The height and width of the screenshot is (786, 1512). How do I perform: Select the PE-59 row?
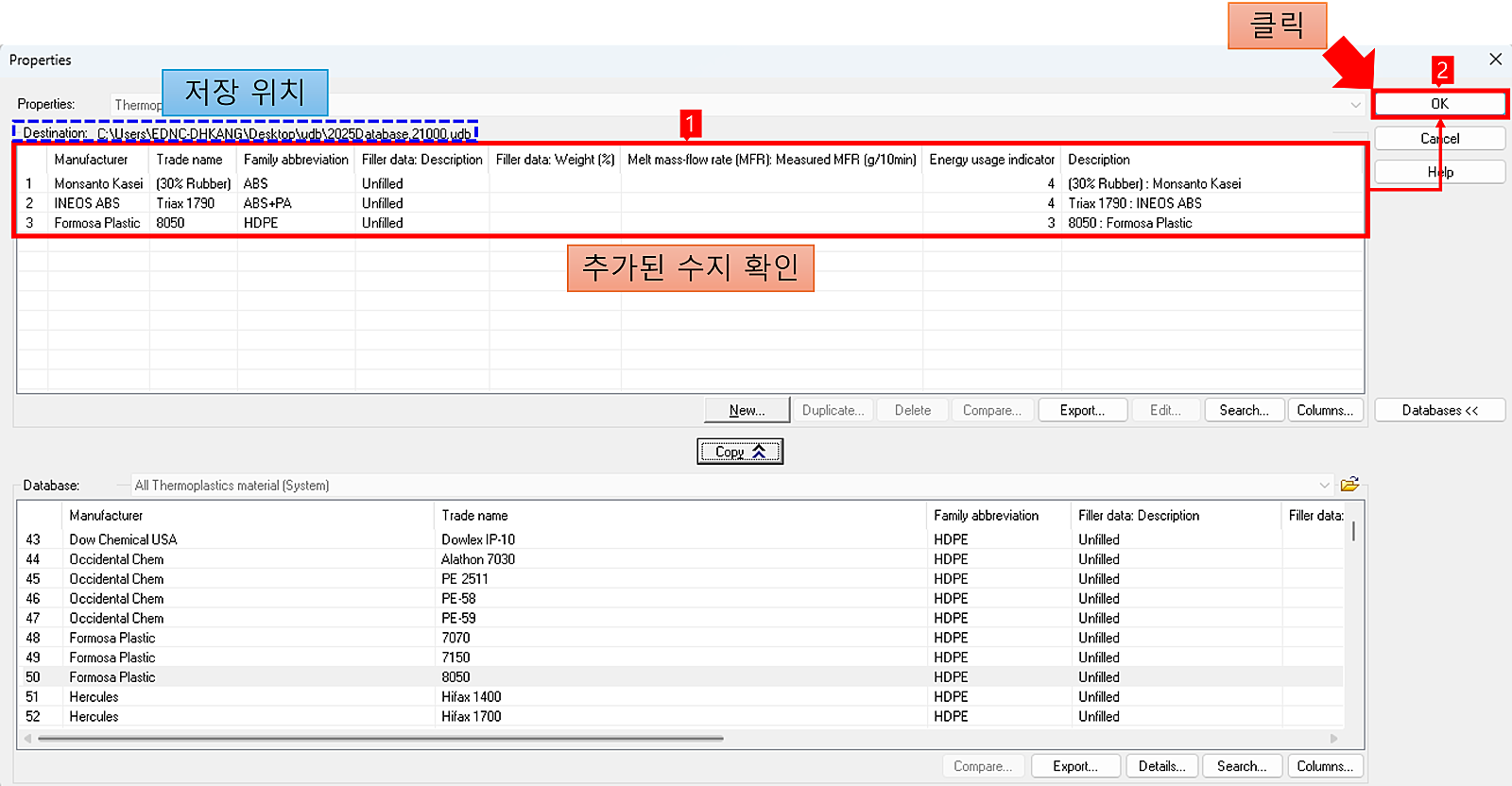click(x=681, y=619)
